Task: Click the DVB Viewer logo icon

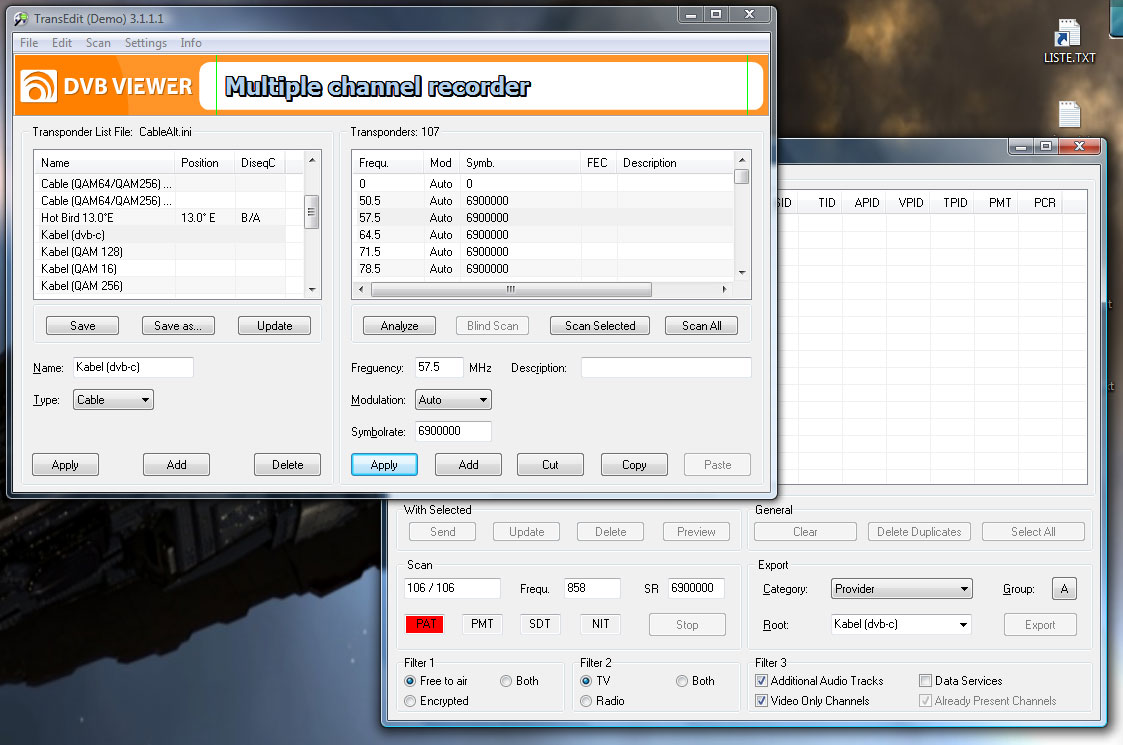Action: [38, 86]
